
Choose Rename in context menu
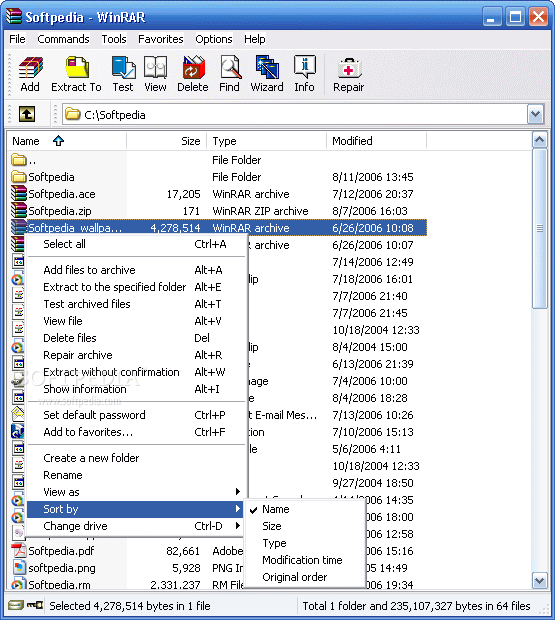click(136, 475)
